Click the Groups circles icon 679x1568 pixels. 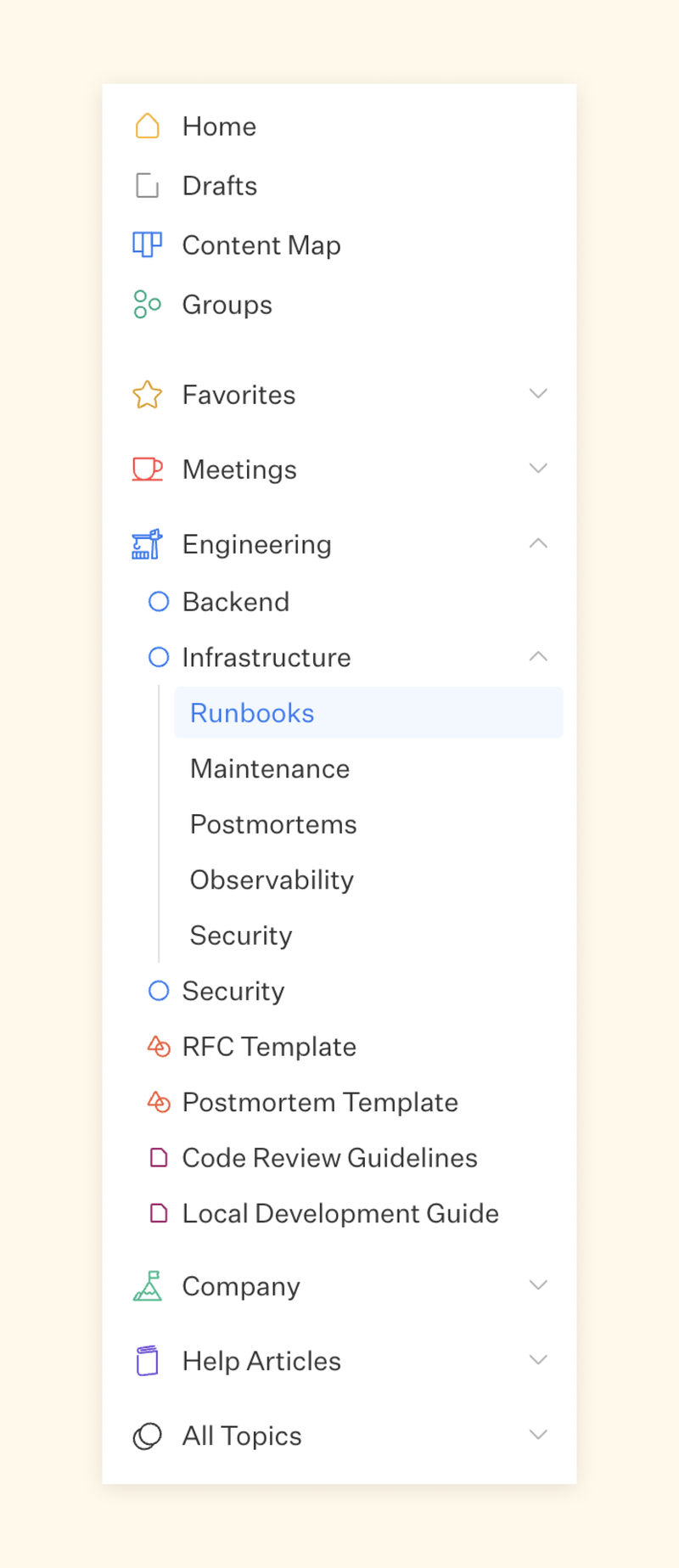tap(147, 305)
